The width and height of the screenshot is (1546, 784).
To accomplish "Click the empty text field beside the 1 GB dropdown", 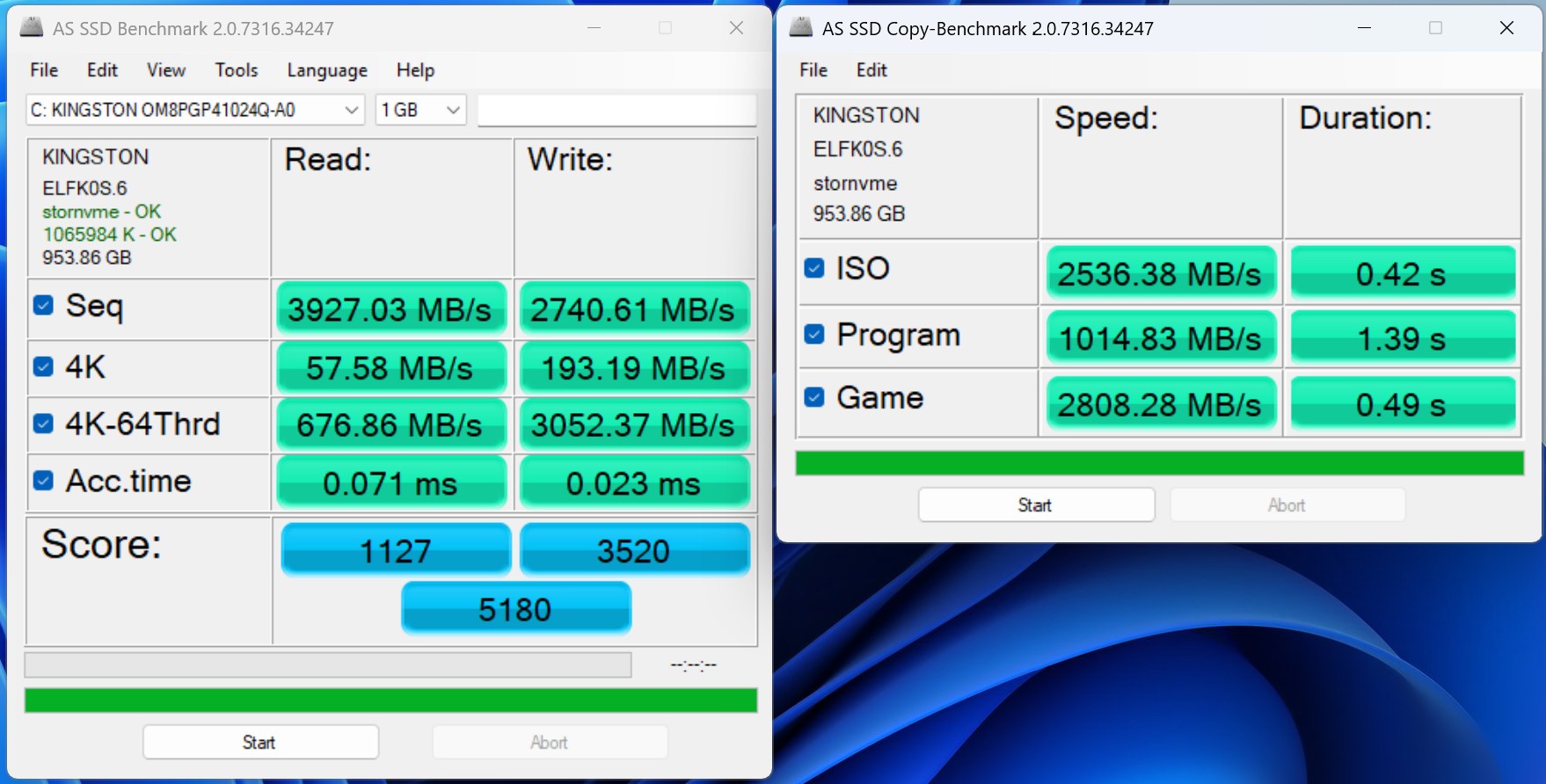I will 616,110.
